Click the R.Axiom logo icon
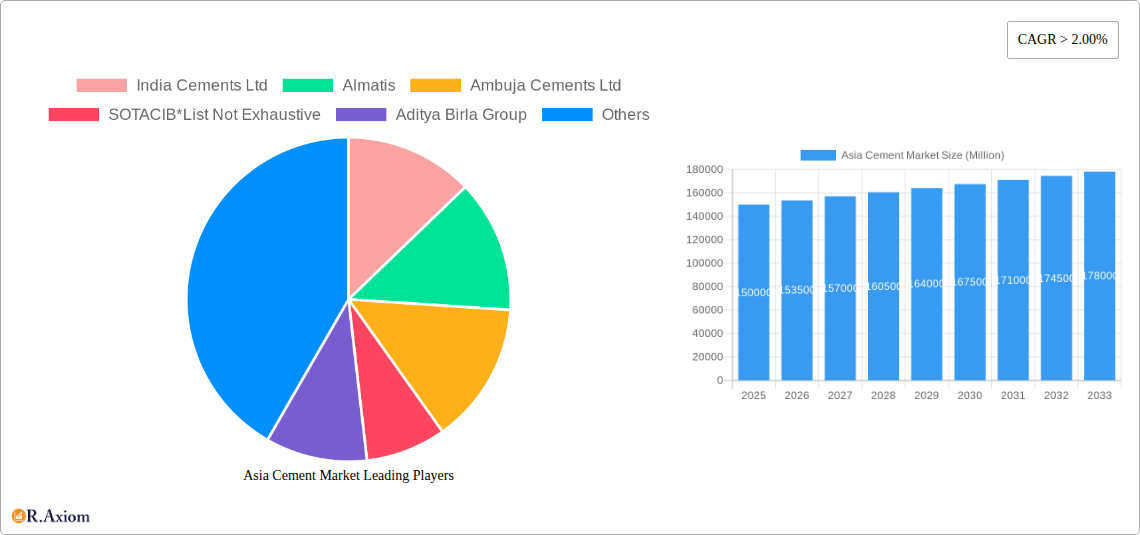This screenshot has width=1140, height=535. click(19, 516)
